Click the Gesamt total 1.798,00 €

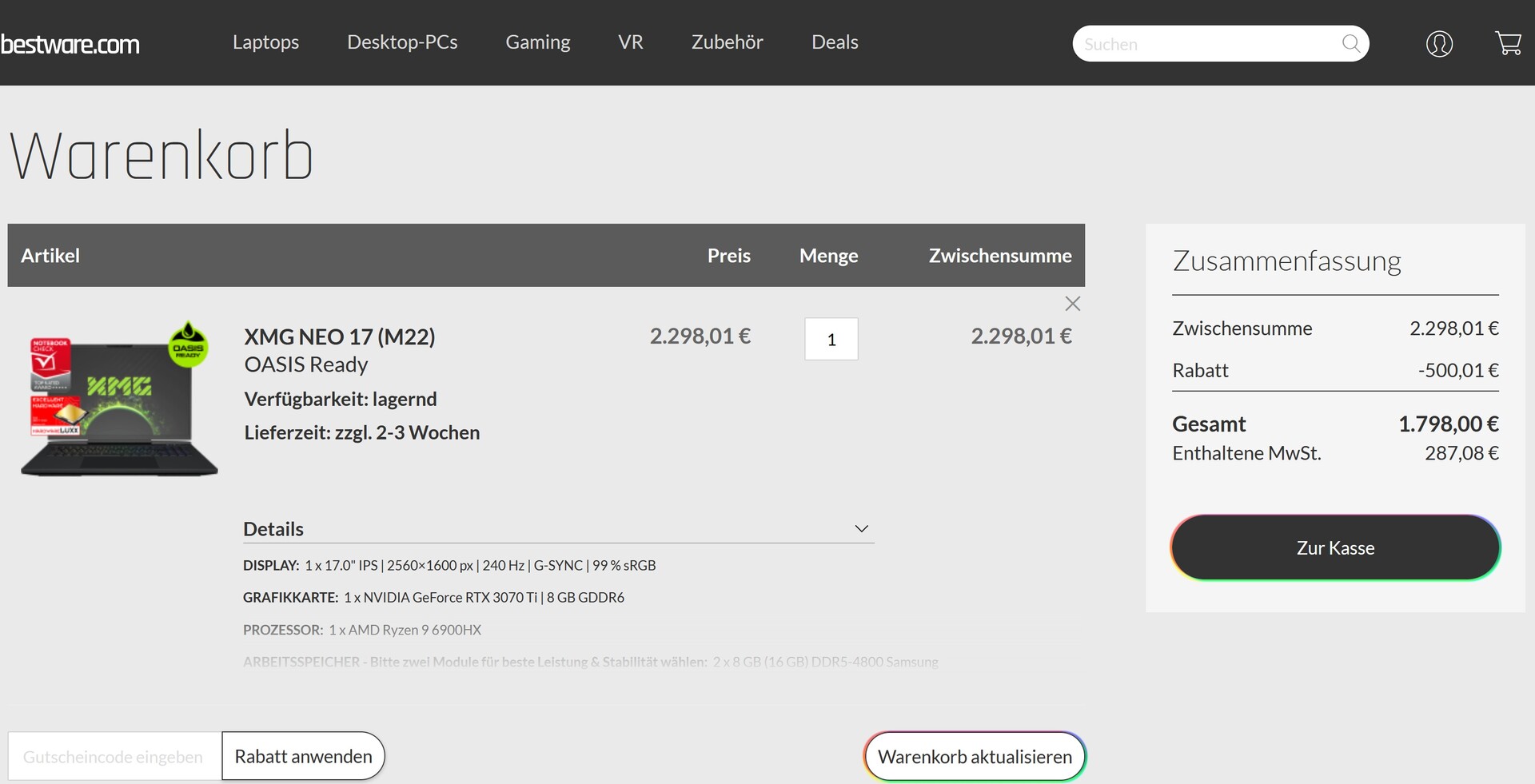(1448, 424)
